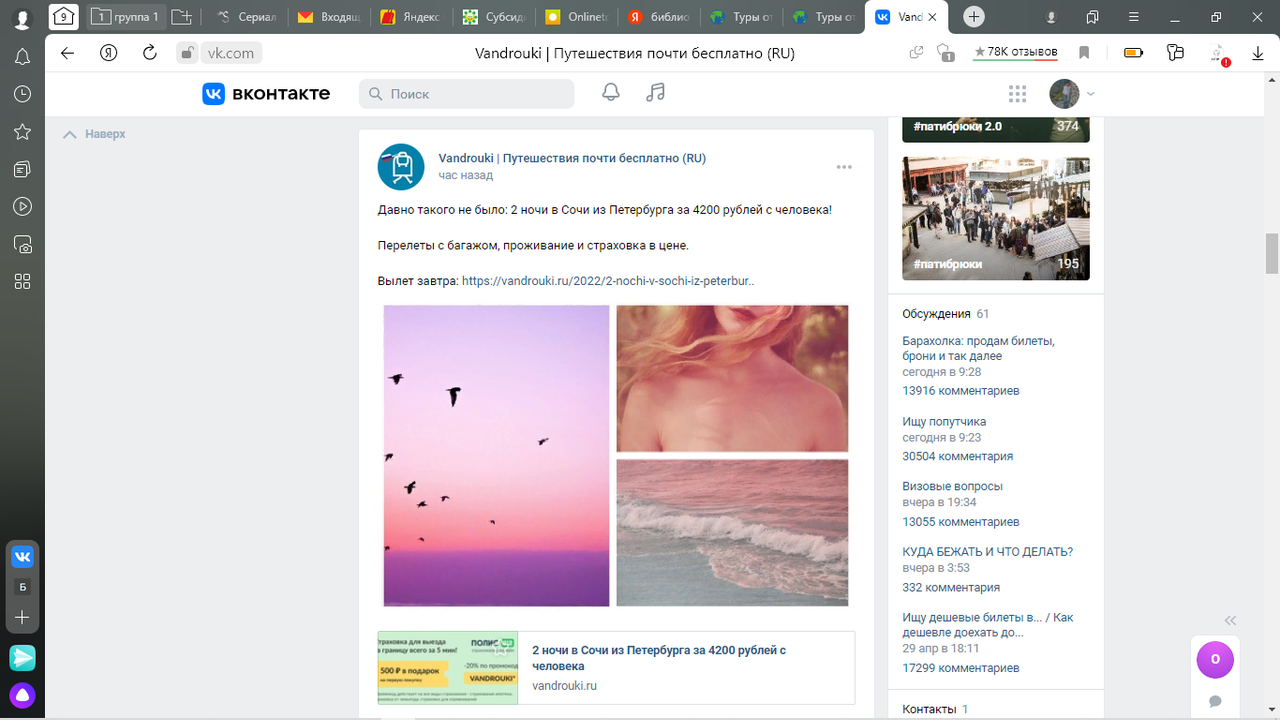The width and height of the screenshot is (1280, 720).
Task: Open VK shortcut in the browser sidebar
Action: click(22, 557)
